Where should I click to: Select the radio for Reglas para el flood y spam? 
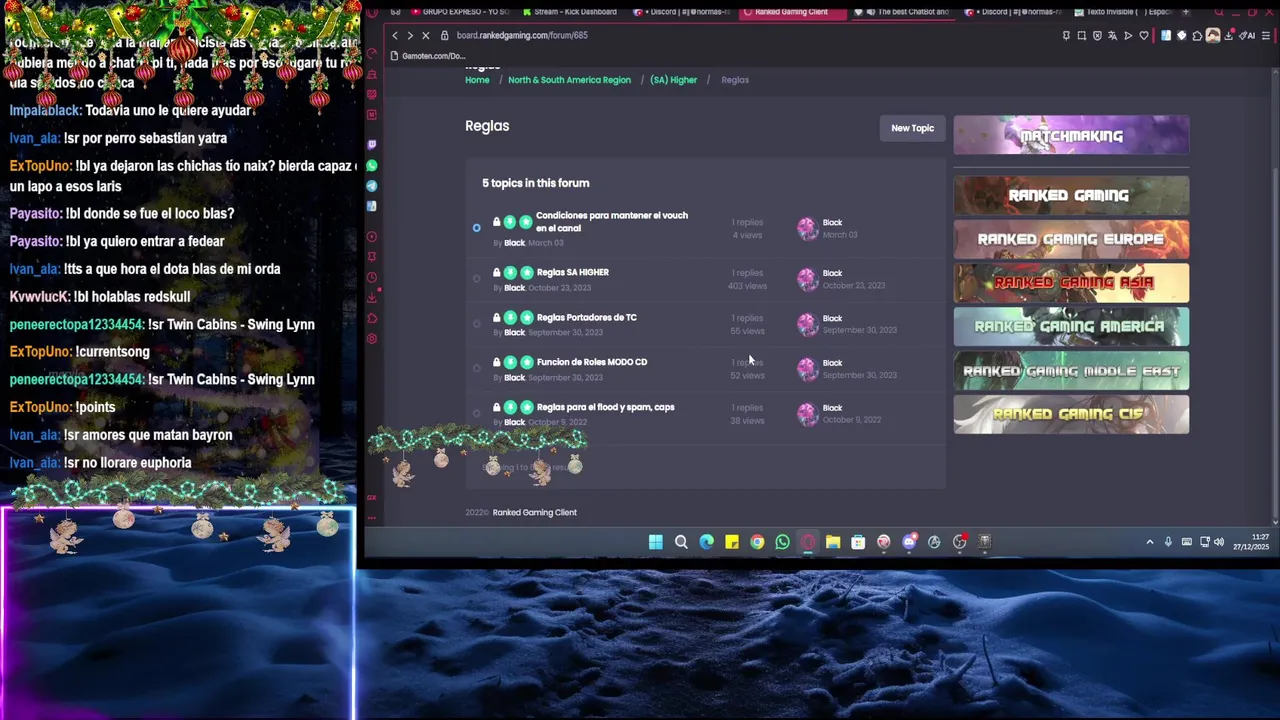pos(476,413)
